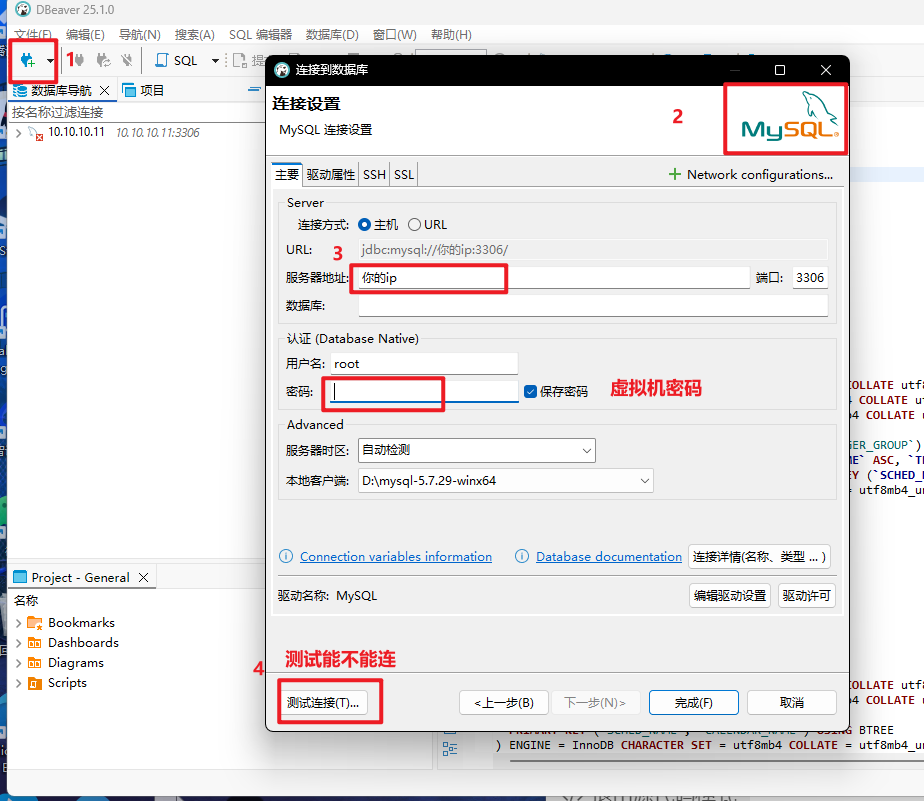Click the 完成(F) finish button
This screenshot has width=924, height=801.
point(692,703)
